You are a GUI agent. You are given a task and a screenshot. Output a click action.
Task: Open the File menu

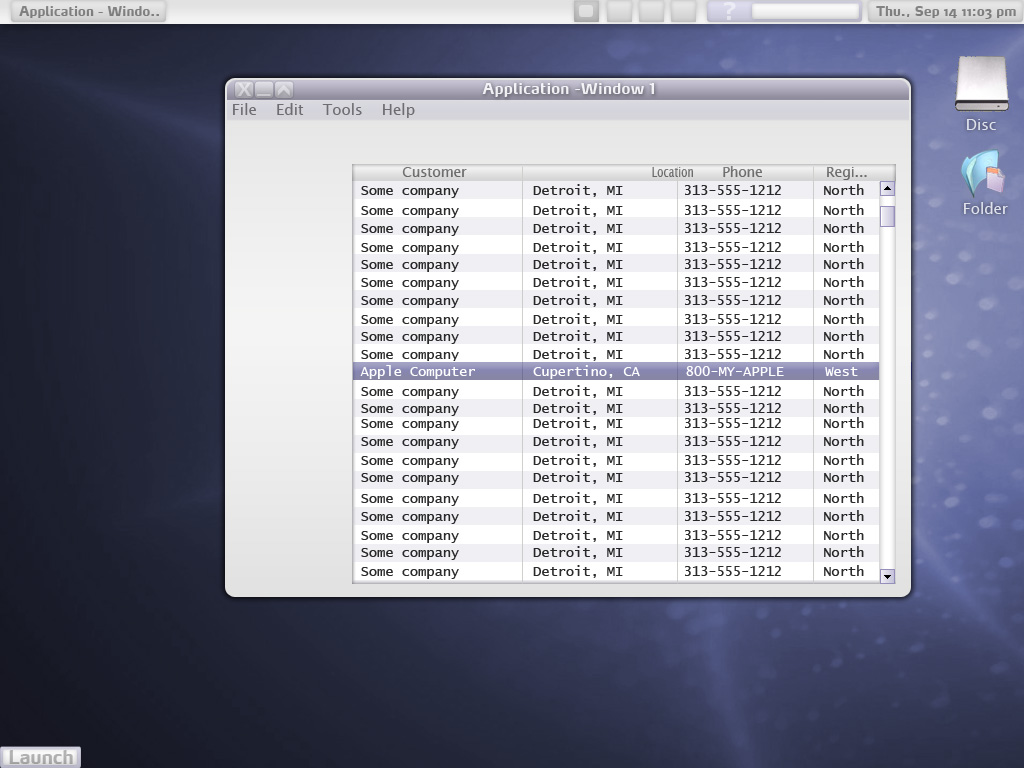(x=244, y=110)
